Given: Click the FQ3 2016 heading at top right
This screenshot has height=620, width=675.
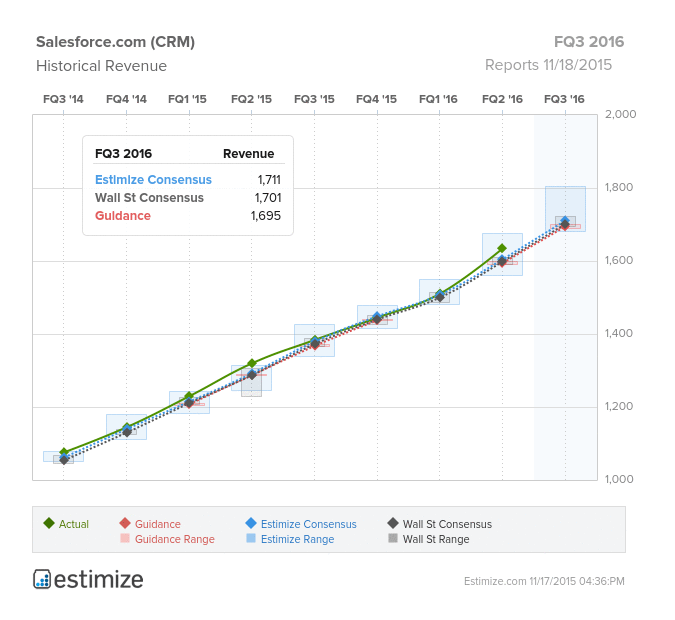Looking at the screenshot, I should click(589, 42).
